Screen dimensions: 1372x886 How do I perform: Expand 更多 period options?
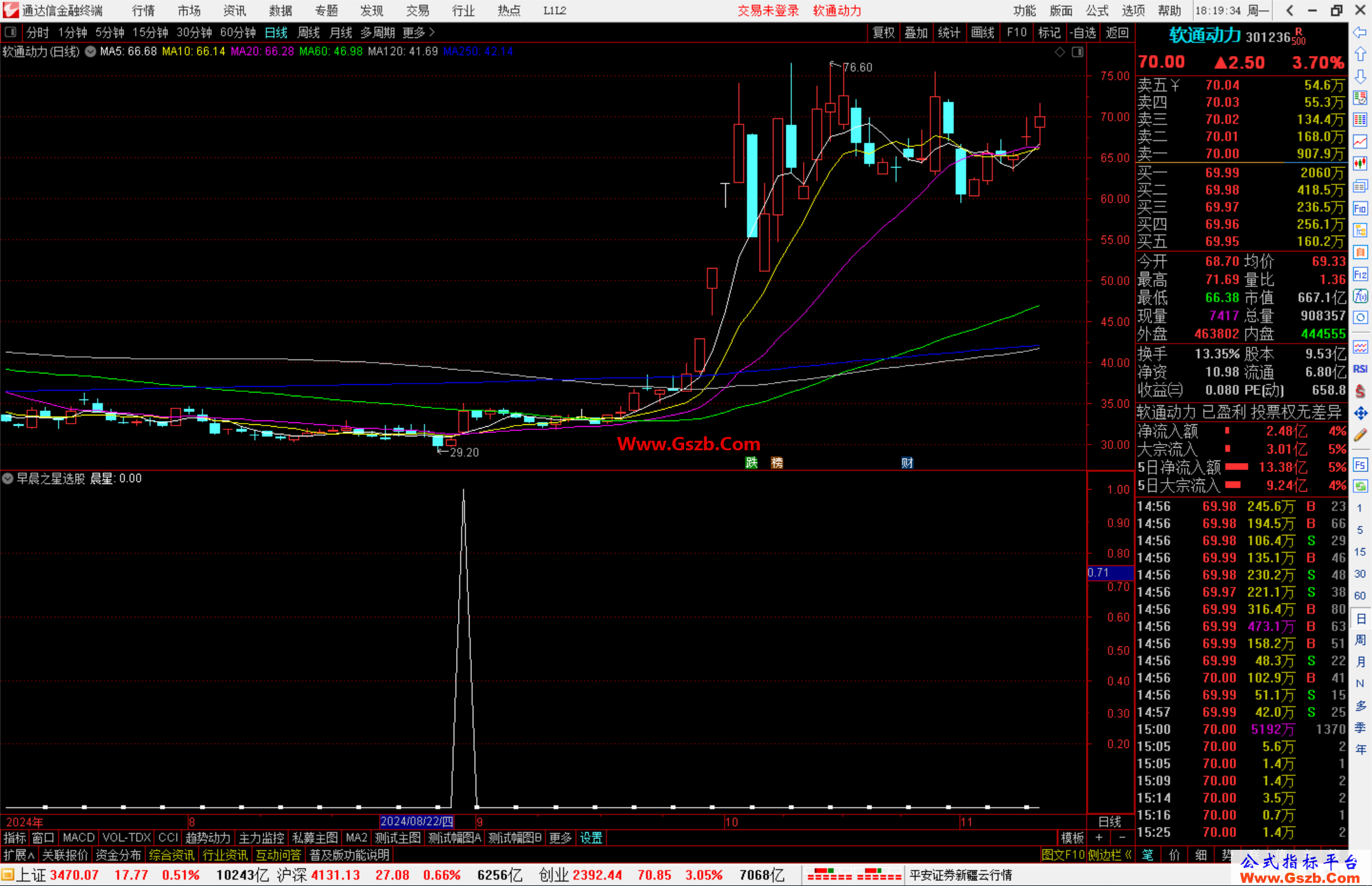419,32
